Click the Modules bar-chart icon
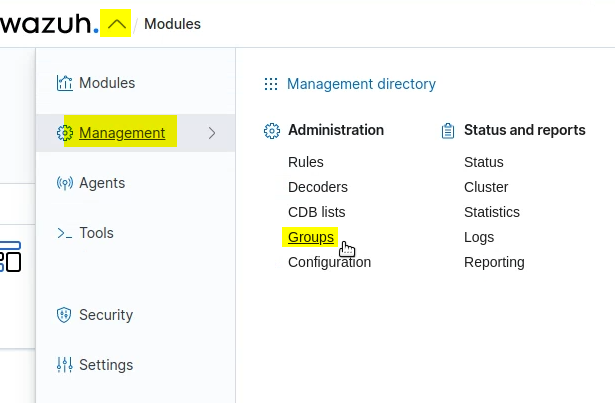 tap(65, 83)
